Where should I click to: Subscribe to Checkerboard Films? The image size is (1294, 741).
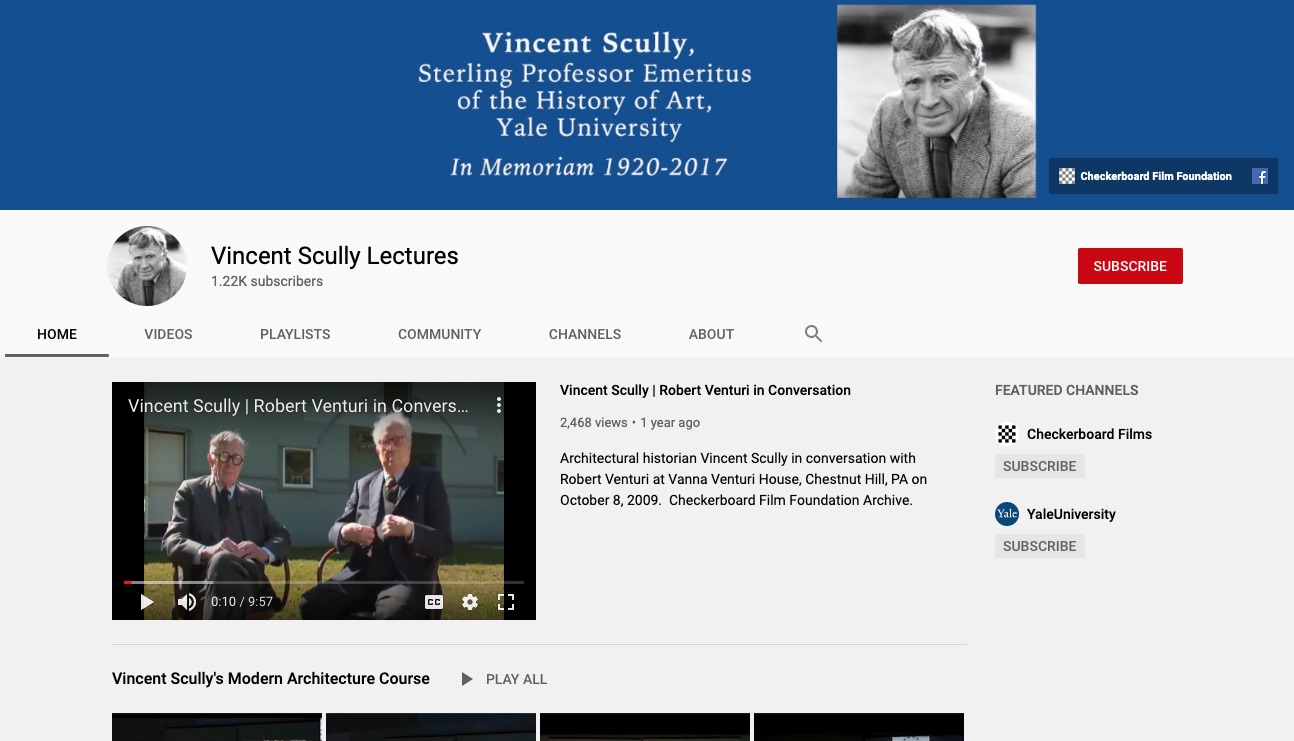1040,466
